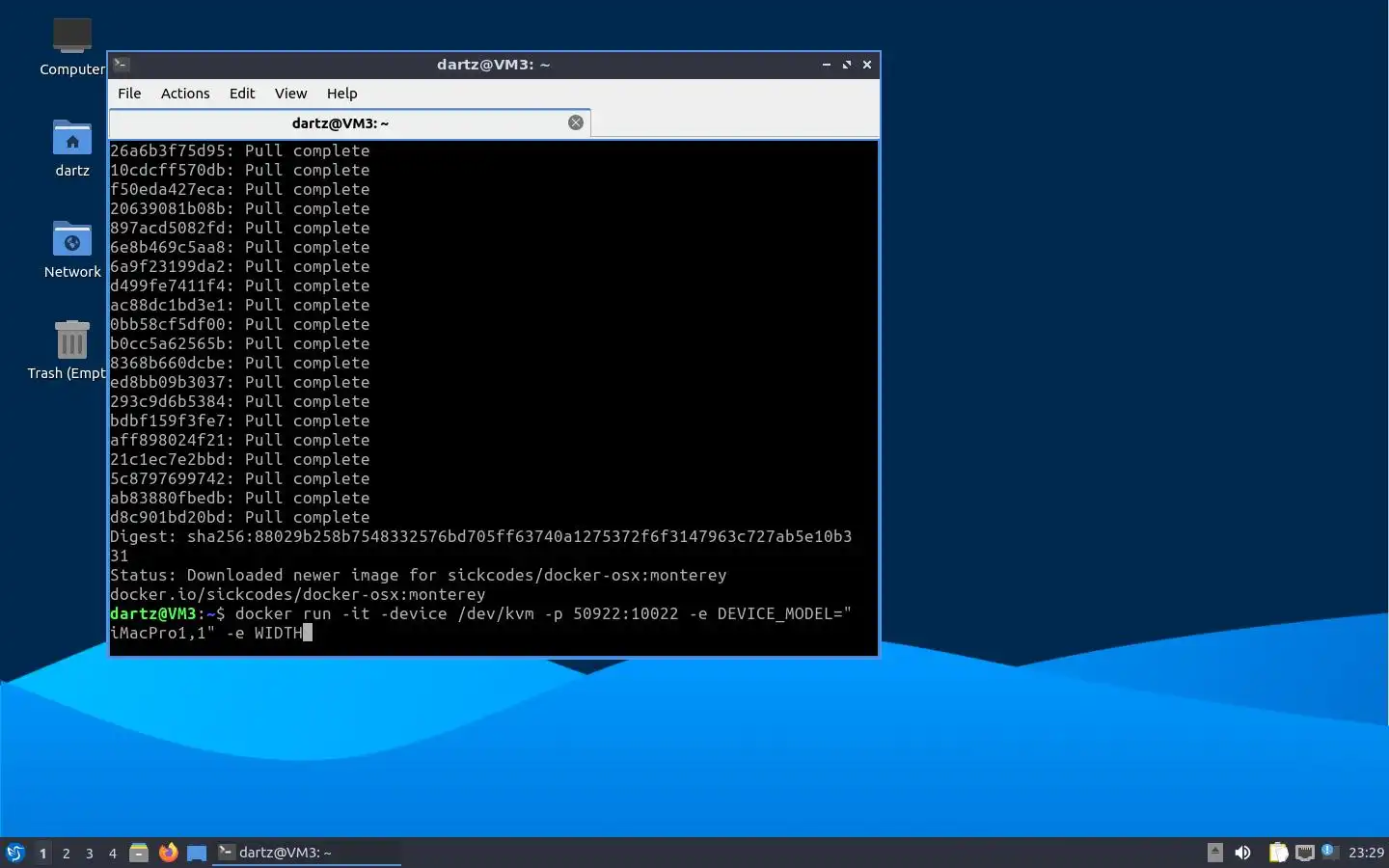Maximize the terminal window
Image resolution: width=1389 pixels, height=868 pixels.
pos(847,65)
